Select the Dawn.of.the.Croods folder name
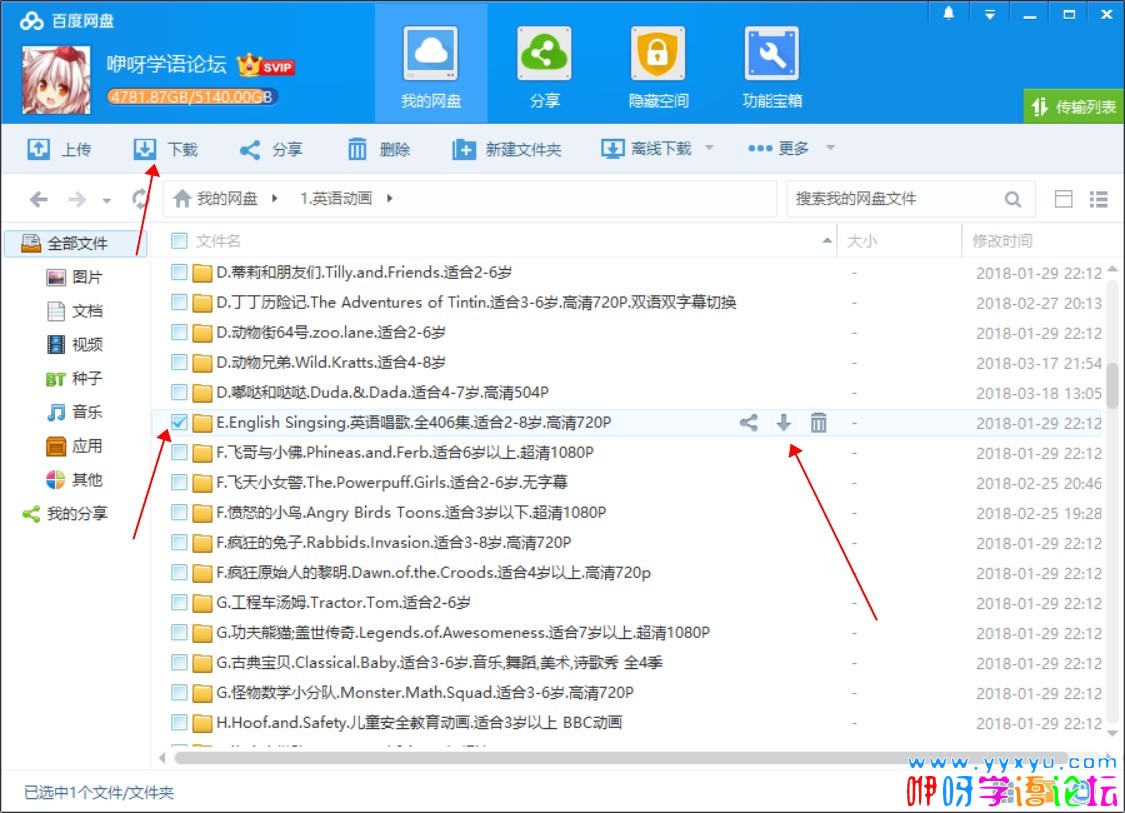1125x813 pixels. 433,573
